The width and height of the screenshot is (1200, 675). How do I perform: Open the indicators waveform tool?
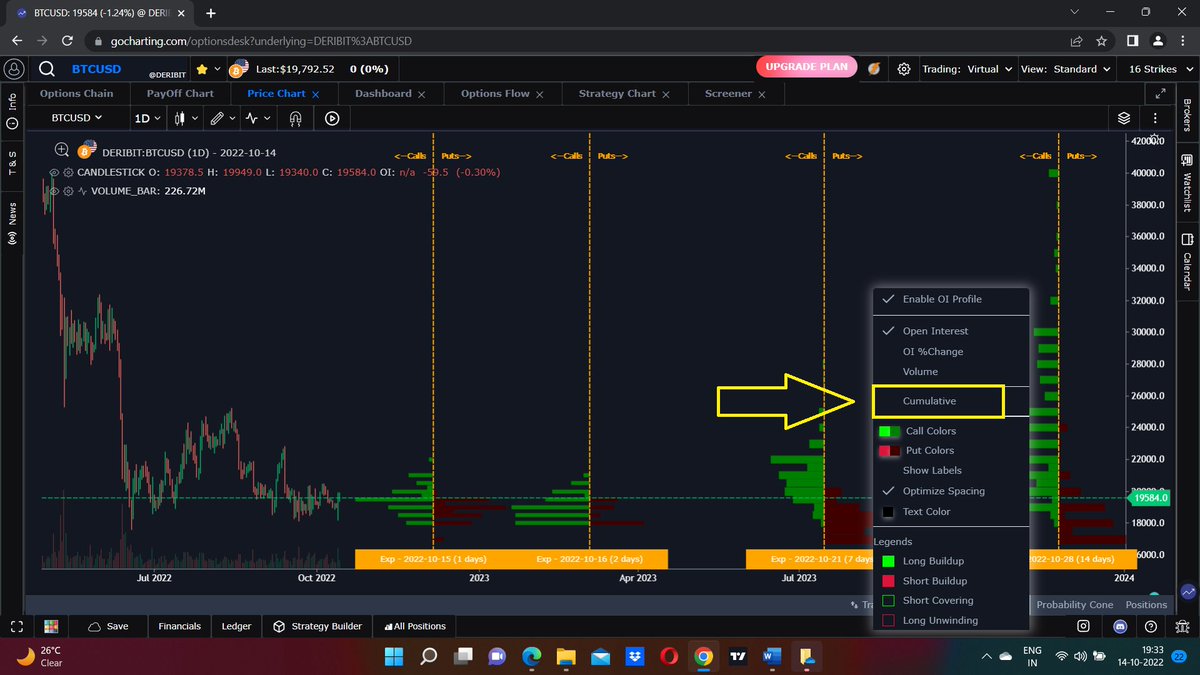coord(253,118)
